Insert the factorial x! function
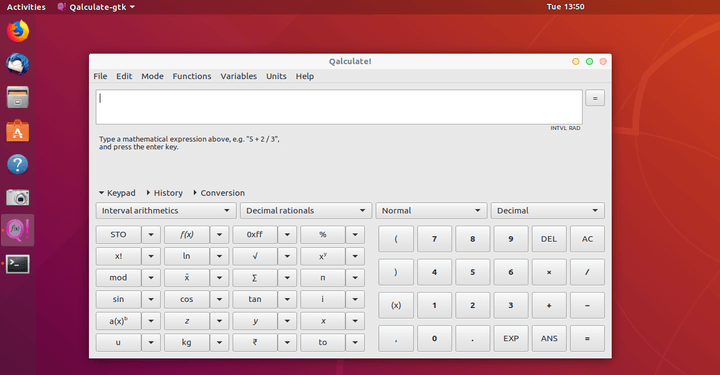720x375 pixels. coord(118,256)
